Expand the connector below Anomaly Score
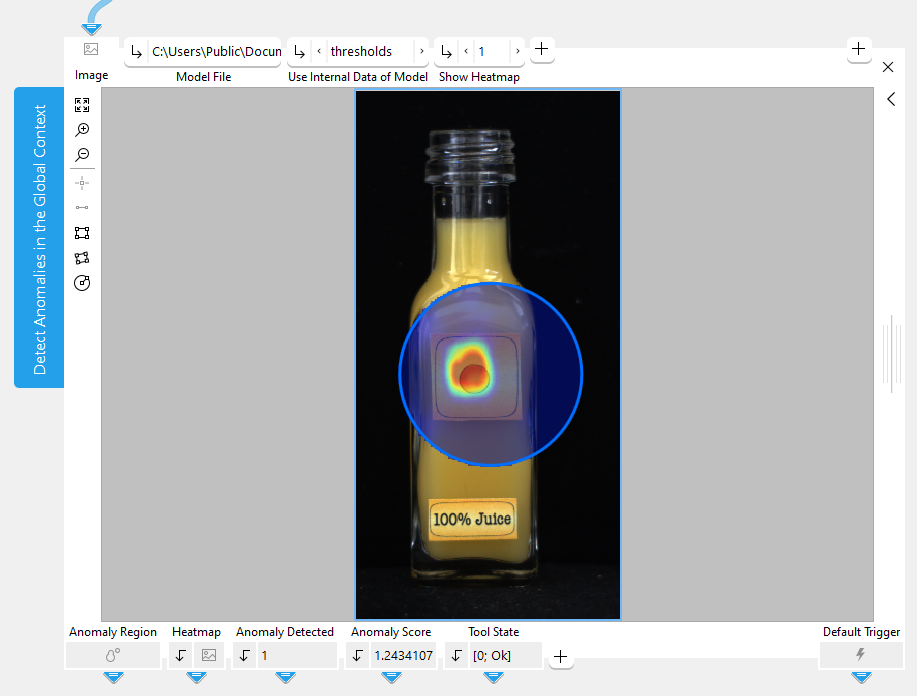Image resolution: width=917 pixels, height=696 pixels. point(391,677)
